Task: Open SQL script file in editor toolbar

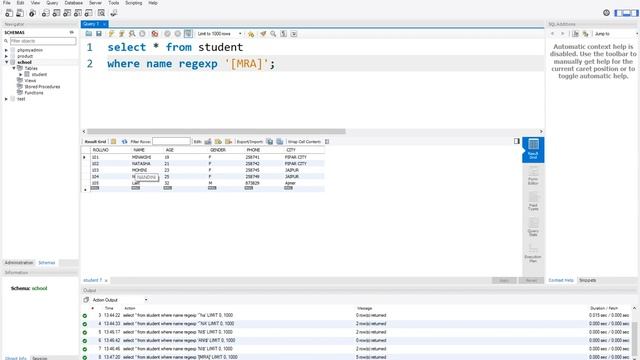Action: (x=89, y=34)
